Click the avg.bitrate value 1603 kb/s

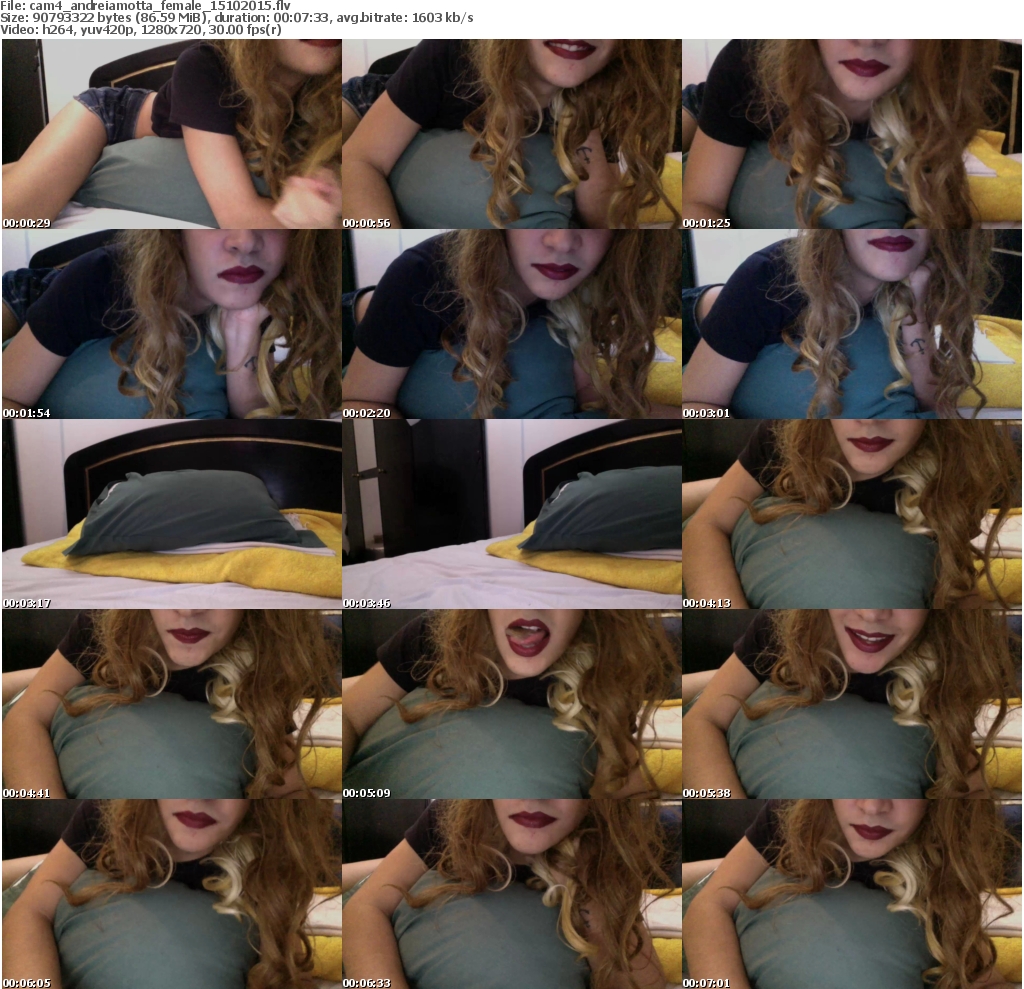click(x=442, y=18)
